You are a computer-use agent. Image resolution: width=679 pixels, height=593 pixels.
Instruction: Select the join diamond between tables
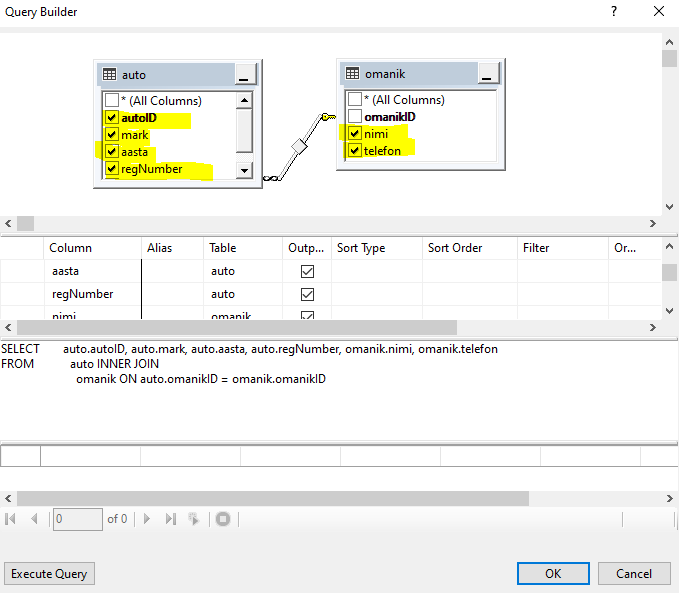pos(297,147)
